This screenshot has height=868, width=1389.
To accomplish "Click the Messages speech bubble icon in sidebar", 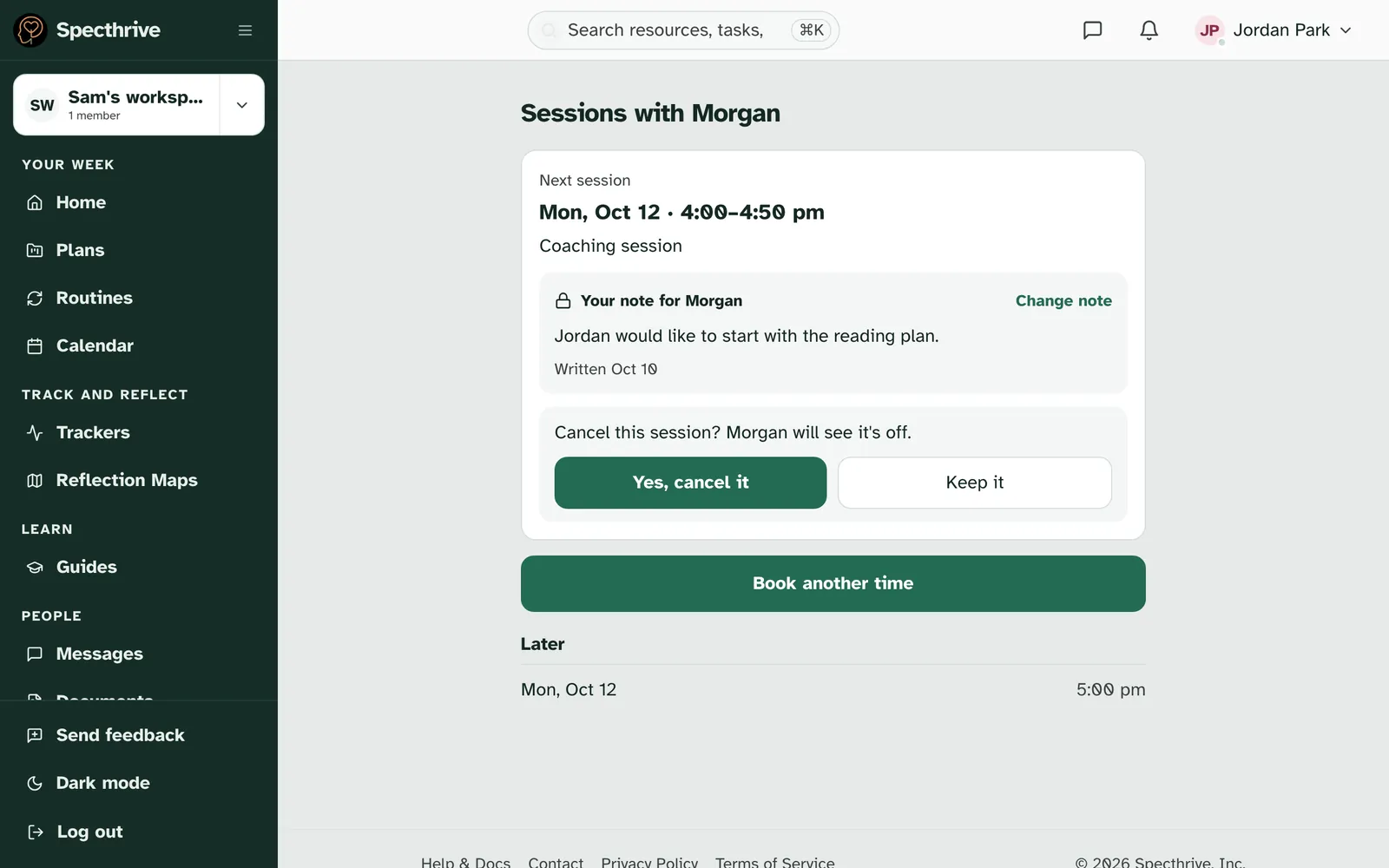I will pyautogui.click(x=35, y=654).
